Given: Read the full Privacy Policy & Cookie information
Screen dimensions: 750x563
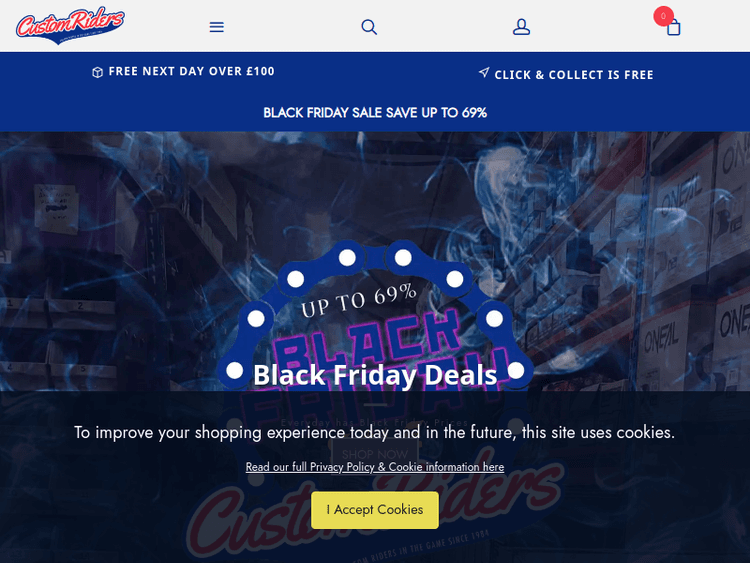Looking at the screenshot, I should point(375,467).
